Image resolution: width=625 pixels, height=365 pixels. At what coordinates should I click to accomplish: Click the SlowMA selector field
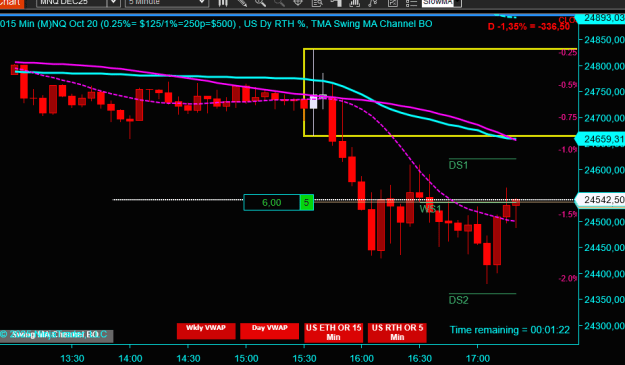point(438,3)
